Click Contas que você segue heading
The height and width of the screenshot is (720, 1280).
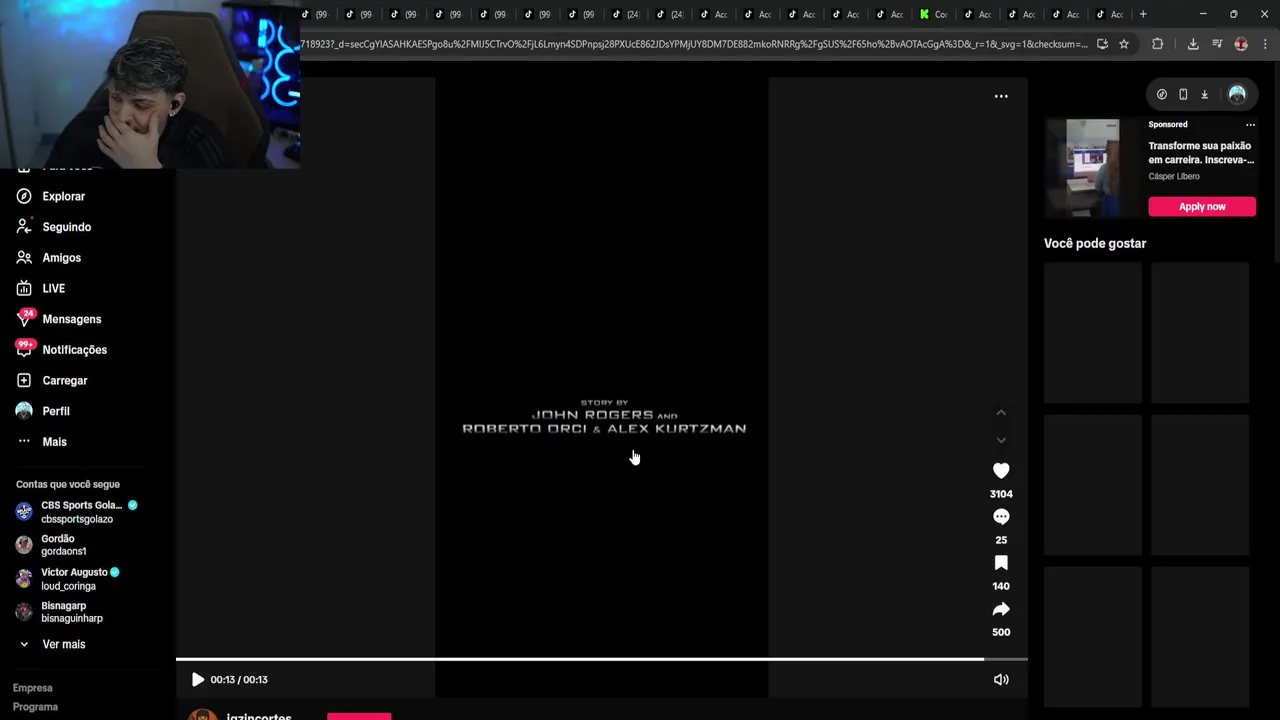pyautogui.click(x=68, y=484)
